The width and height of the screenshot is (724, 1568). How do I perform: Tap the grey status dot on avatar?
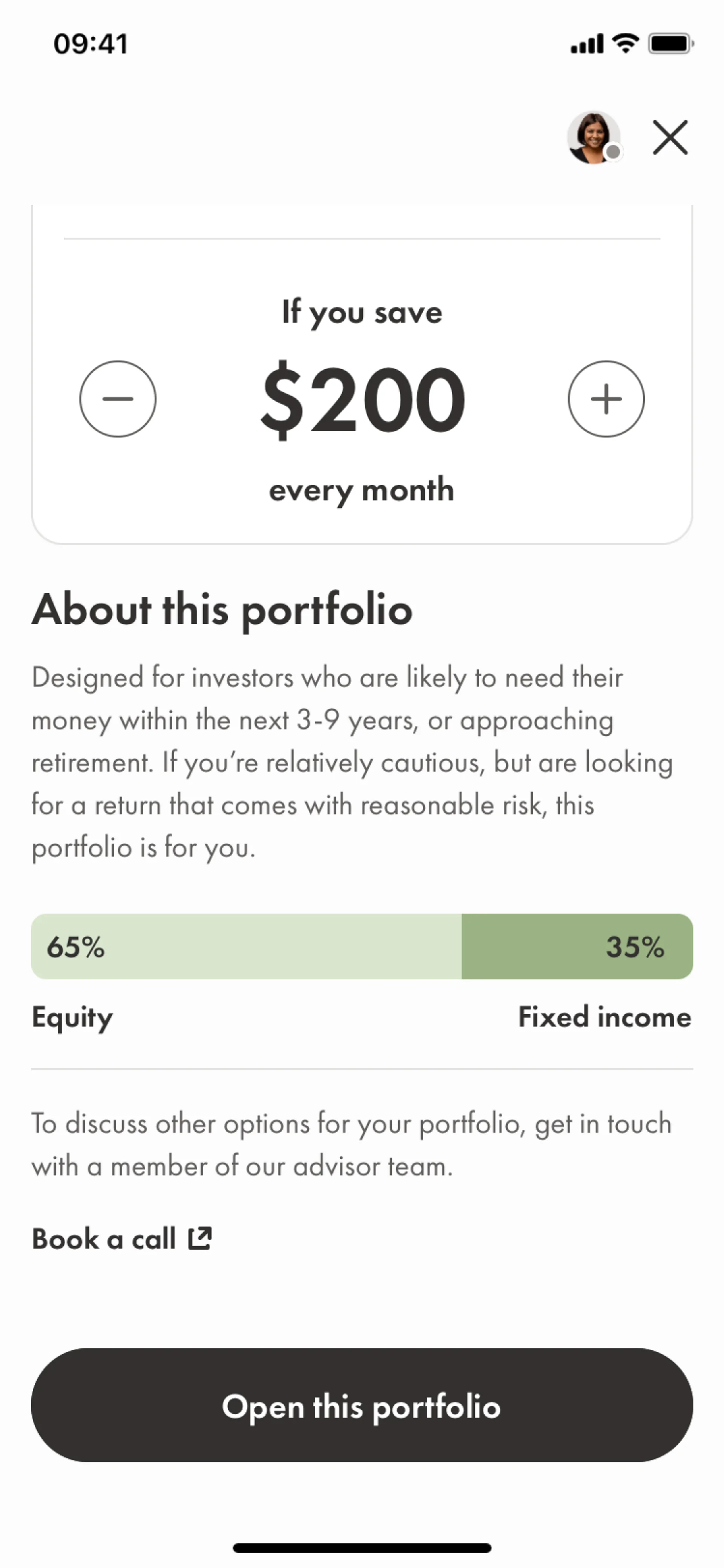pyautogui.click(x=613, y=152)
